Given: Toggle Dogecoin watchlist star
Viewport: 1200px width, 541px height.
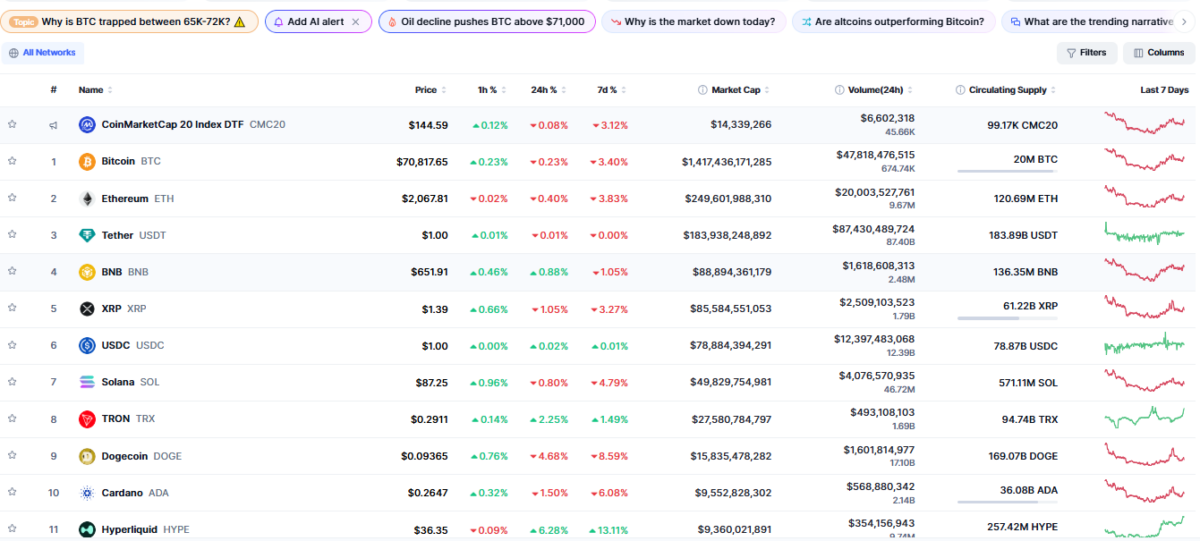Looking at the screenshot, I should pyautogui.click(x=12, y=455).
